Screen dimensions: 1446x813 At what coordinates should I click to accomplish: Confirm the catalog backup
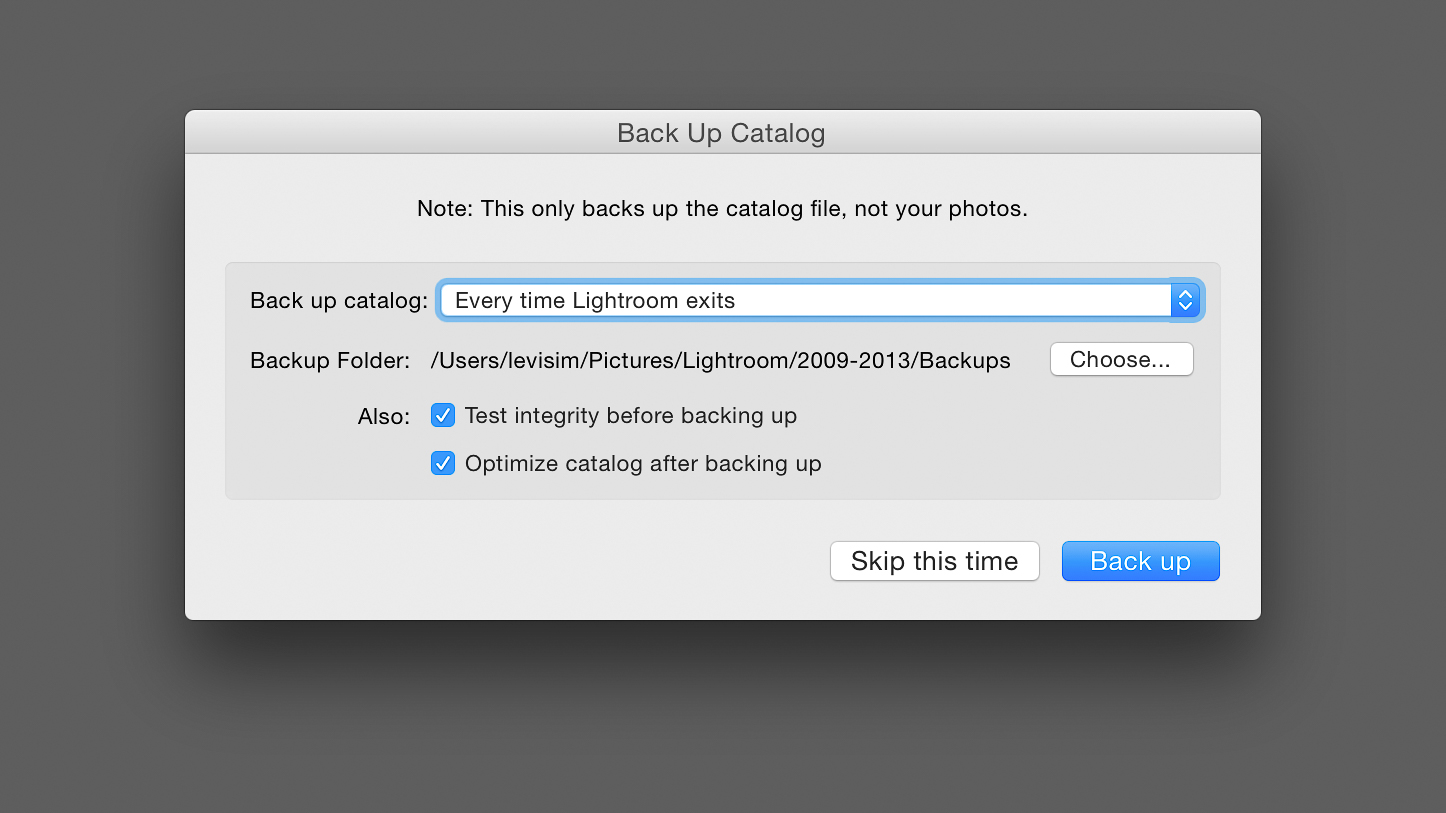click(1140, 561)
